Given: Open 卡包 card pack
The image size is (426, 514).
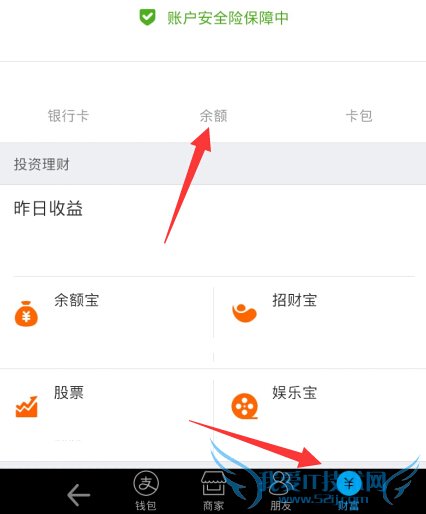Looking at the screenshot, I should click(x=359, y=116).
